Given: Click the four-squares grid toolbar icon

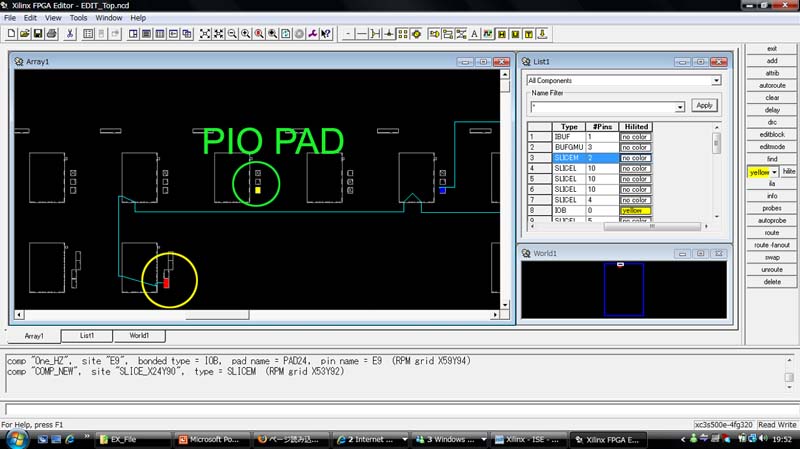Looking at the screenshot, I should pyautogui.click(x=403, y=34).
